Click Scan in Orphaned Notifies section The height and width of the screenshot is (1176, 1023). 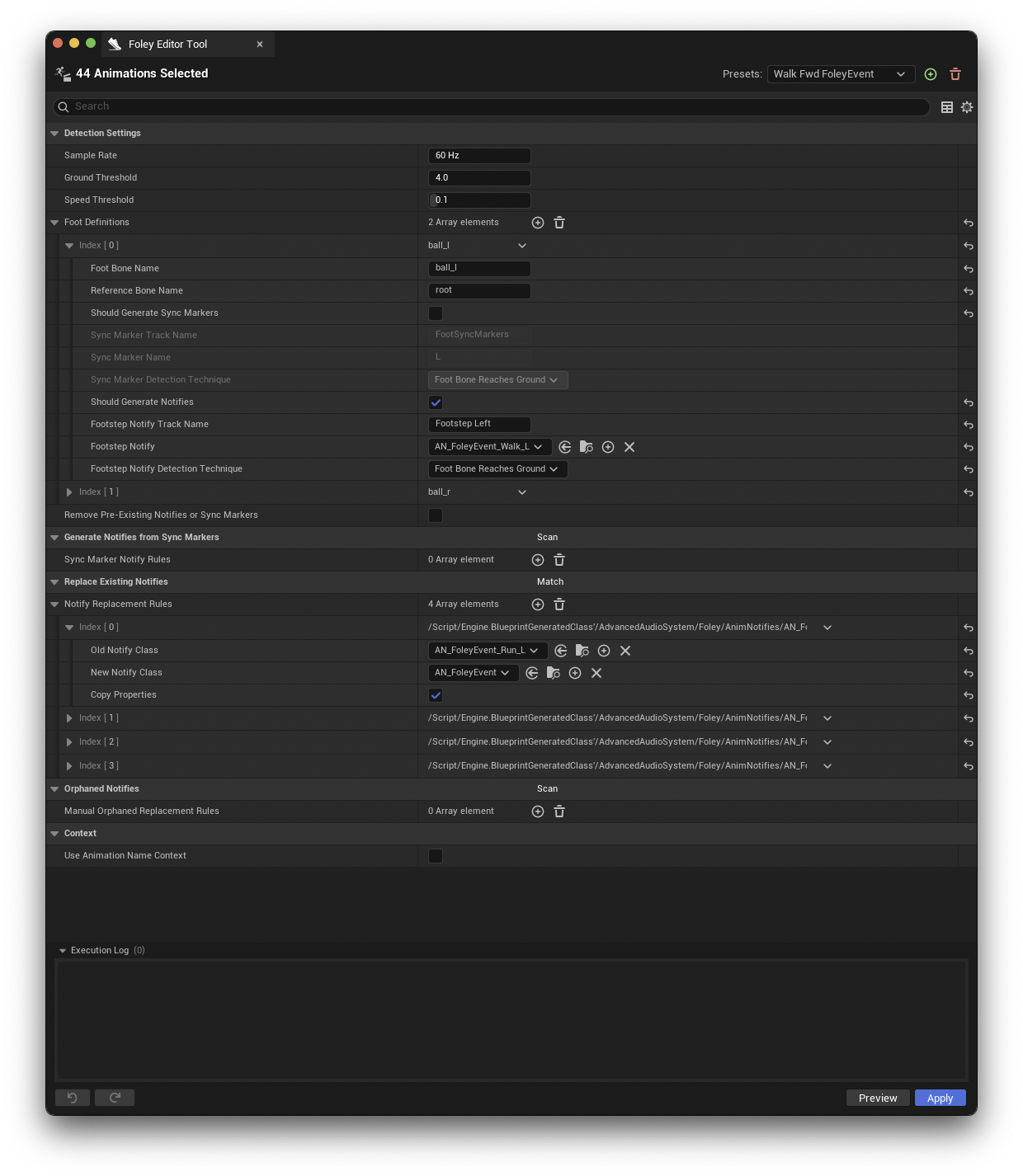tap(548, 789)
